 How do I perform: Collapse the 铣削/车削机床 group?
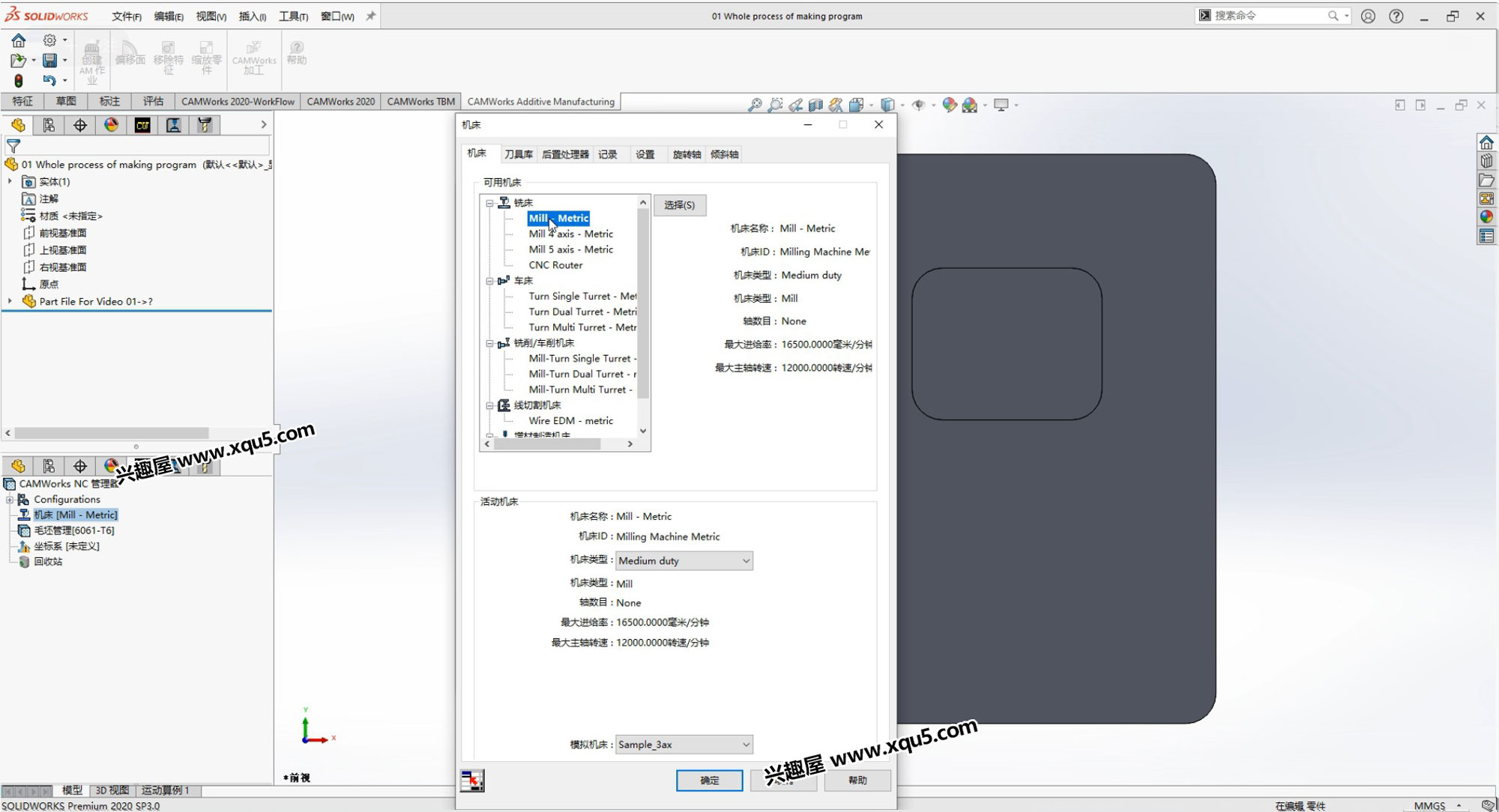[489, 343]
